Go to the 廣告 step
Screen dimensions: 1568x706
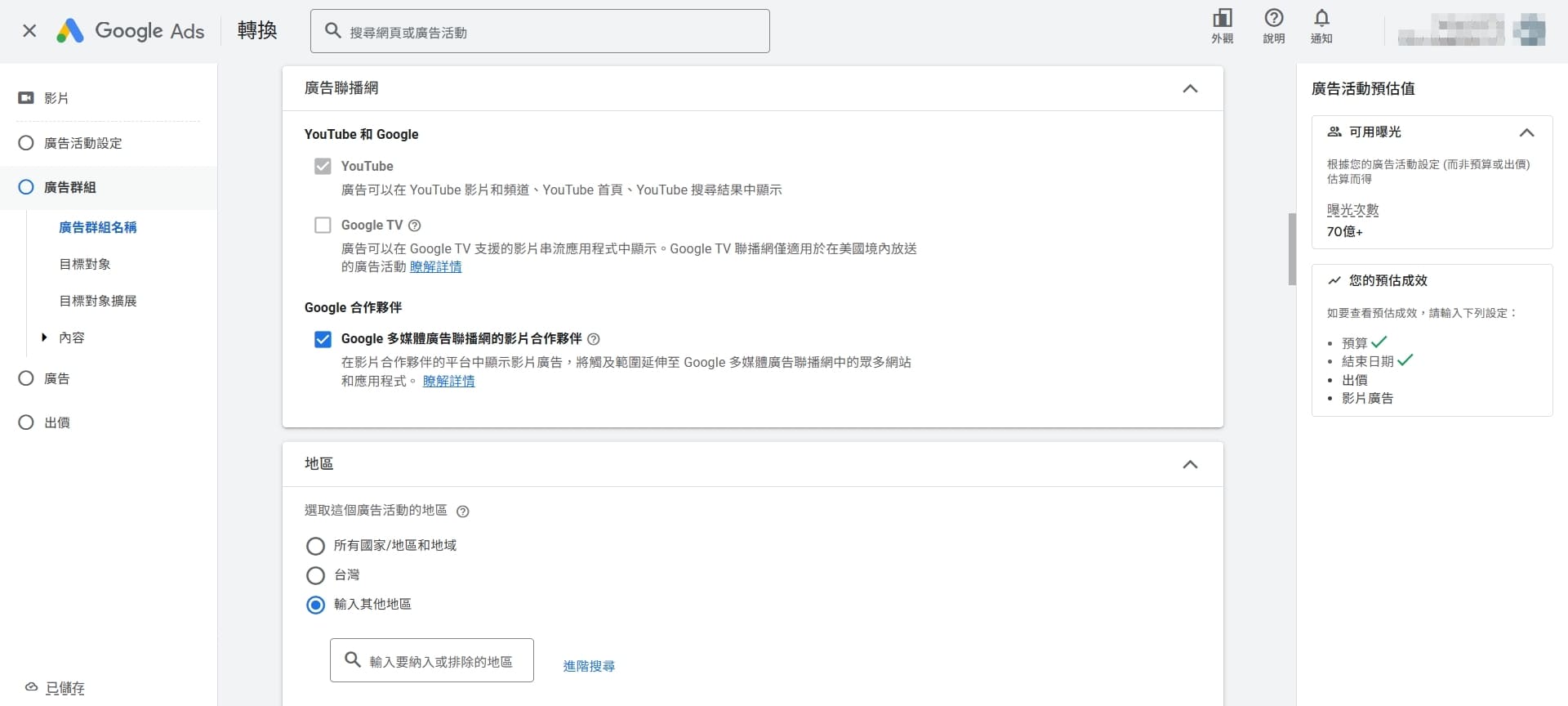(x=56, y=378)
